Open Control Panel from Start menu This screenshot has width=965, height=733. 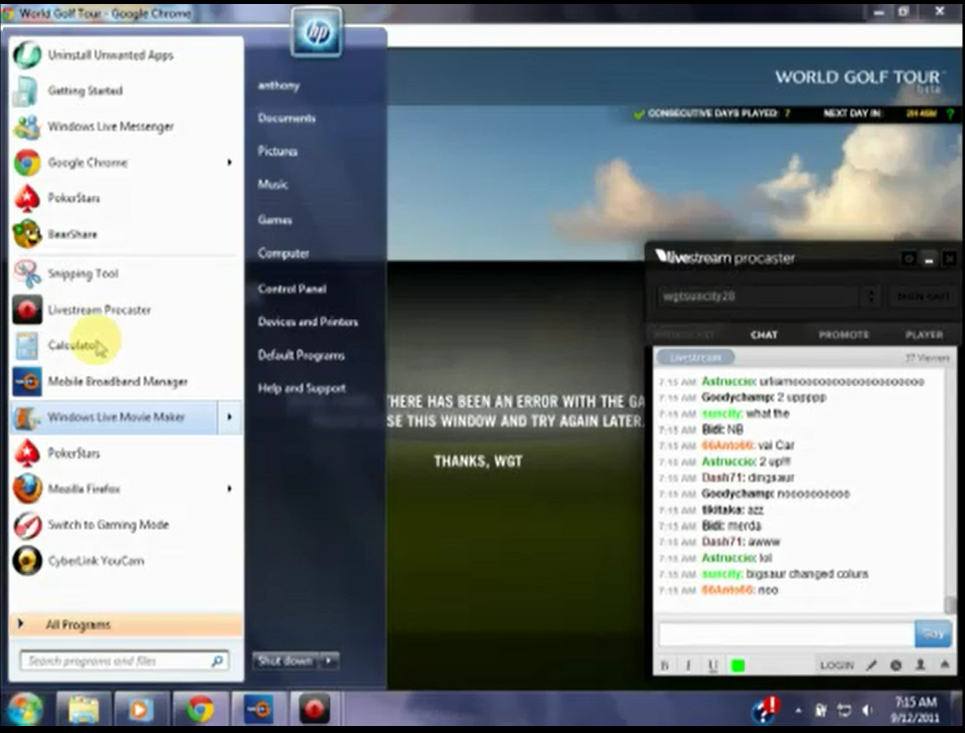[x=291, y=289]
